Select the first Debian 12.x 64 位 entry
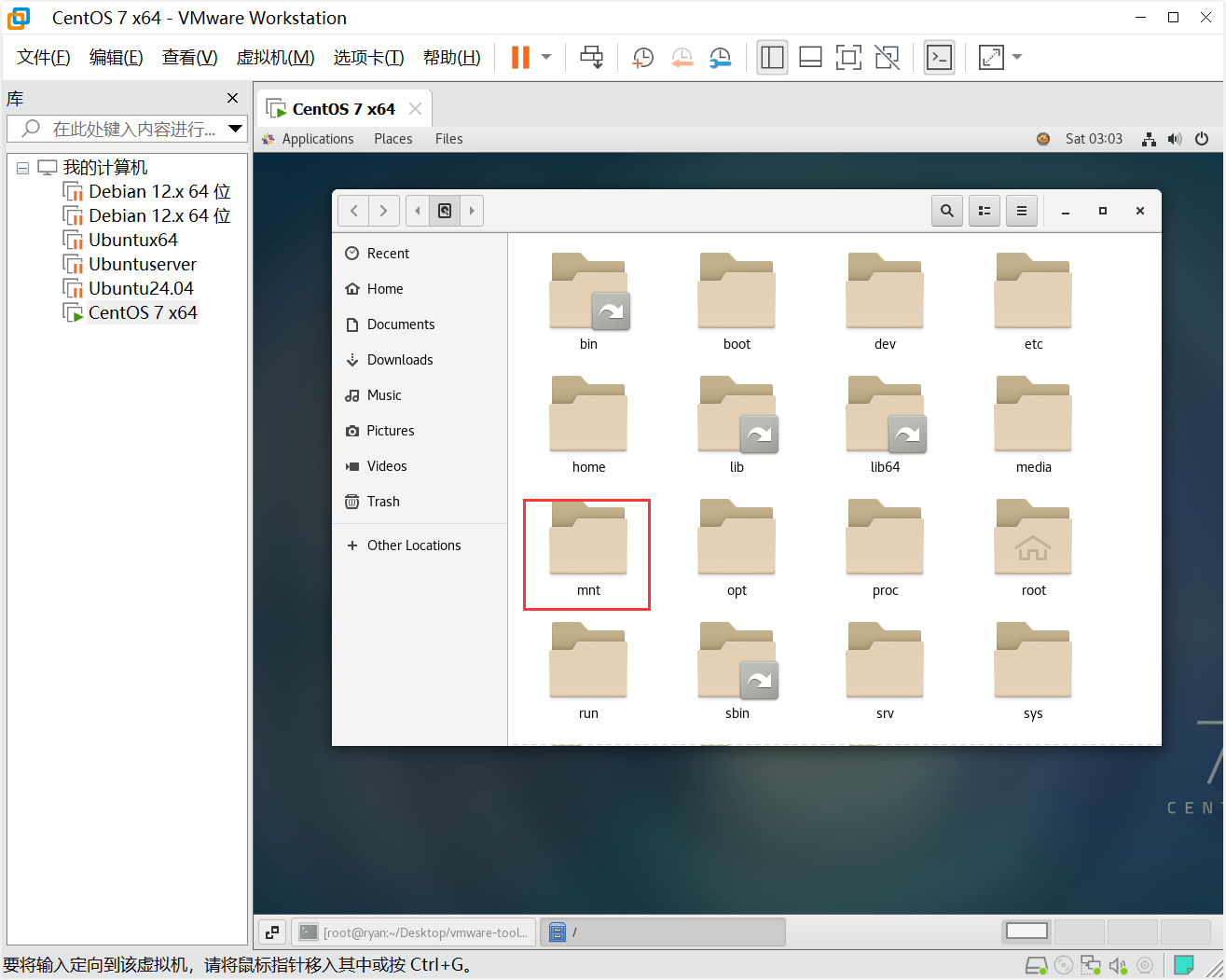1226x980 pixels. (146, 191)
